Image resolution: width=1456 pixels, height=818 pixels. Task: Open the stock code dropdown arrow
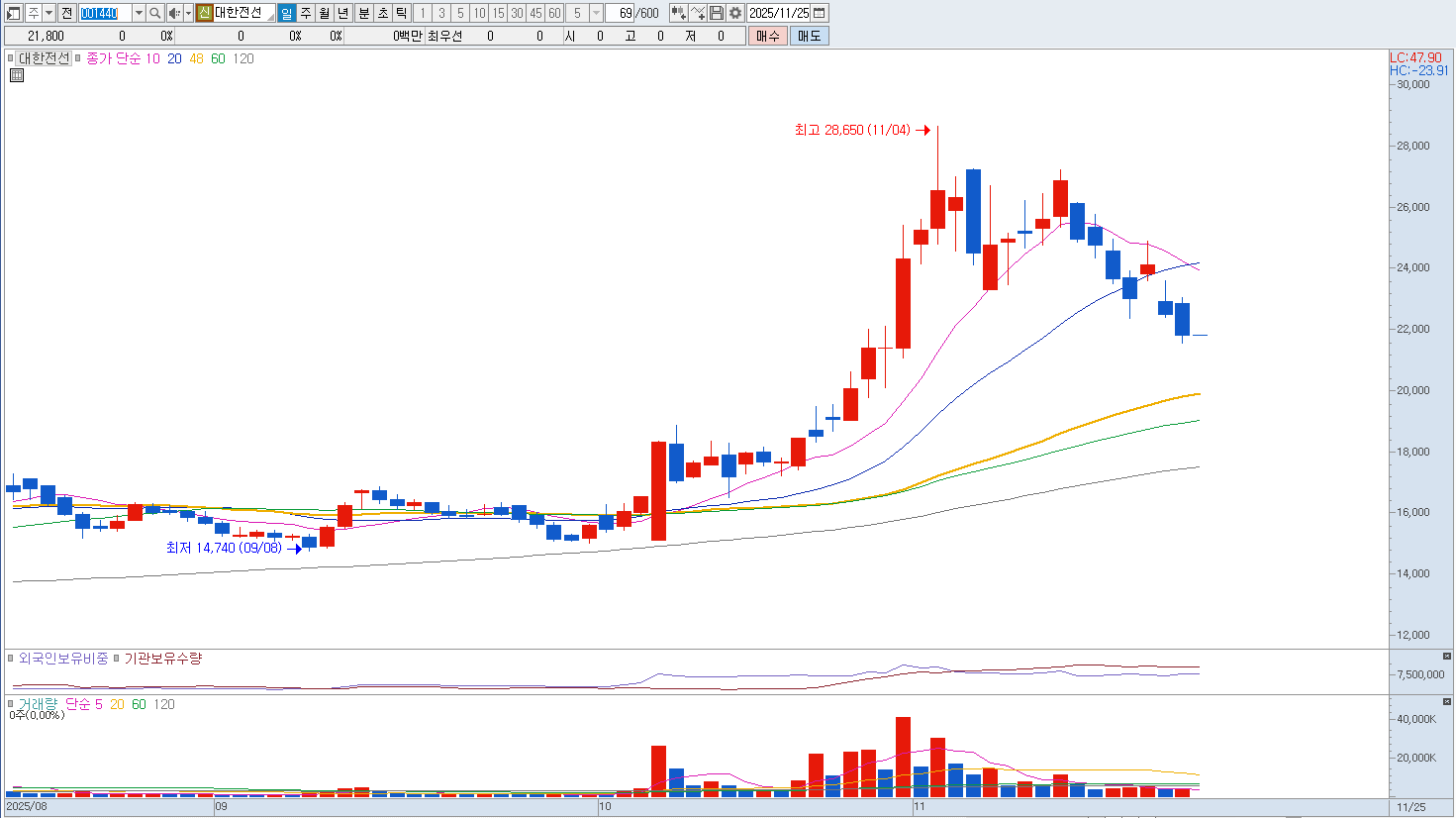[x=139, y=13]
